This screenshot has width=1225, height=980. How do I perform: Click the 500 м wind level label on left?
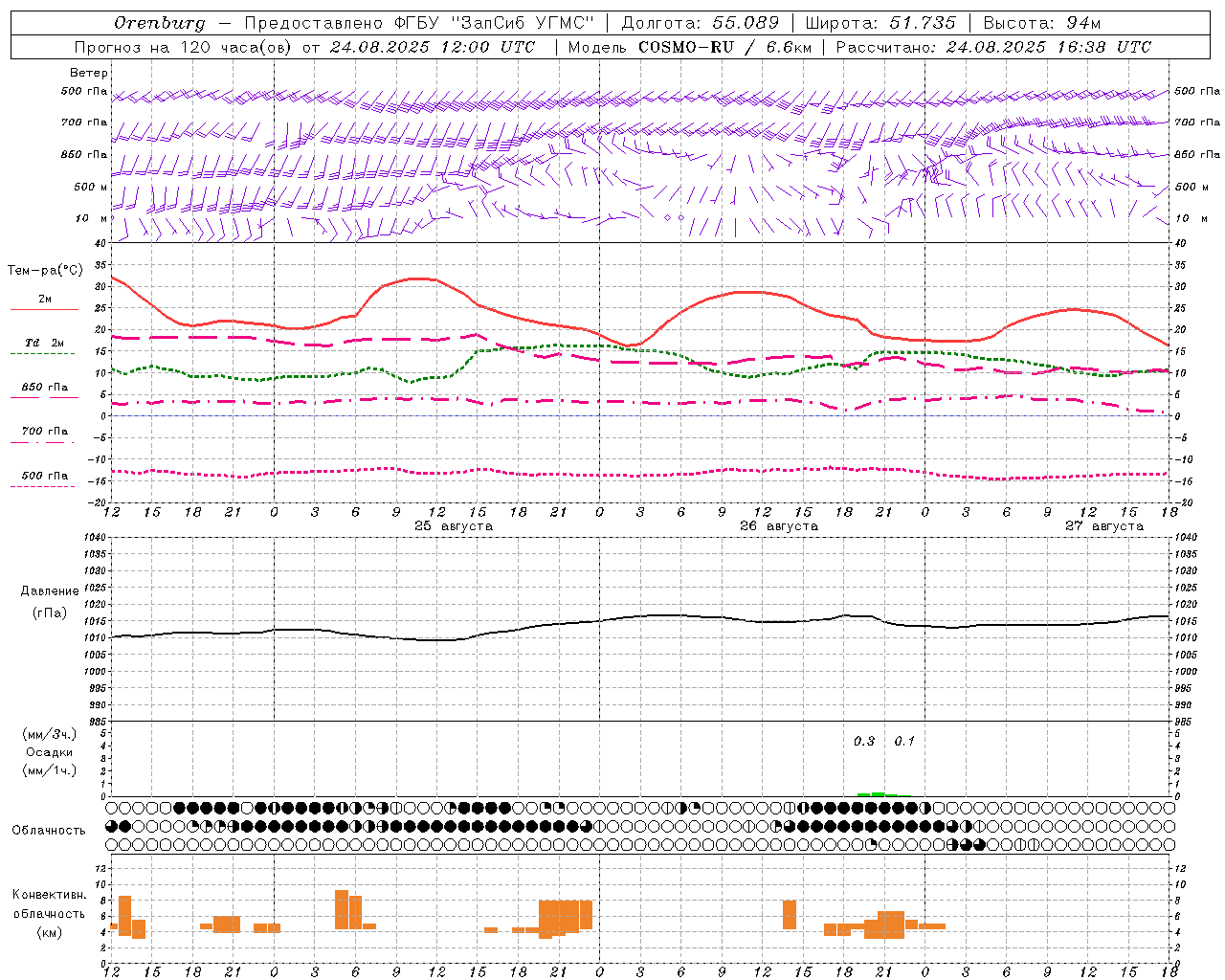[x=91, y=188]
